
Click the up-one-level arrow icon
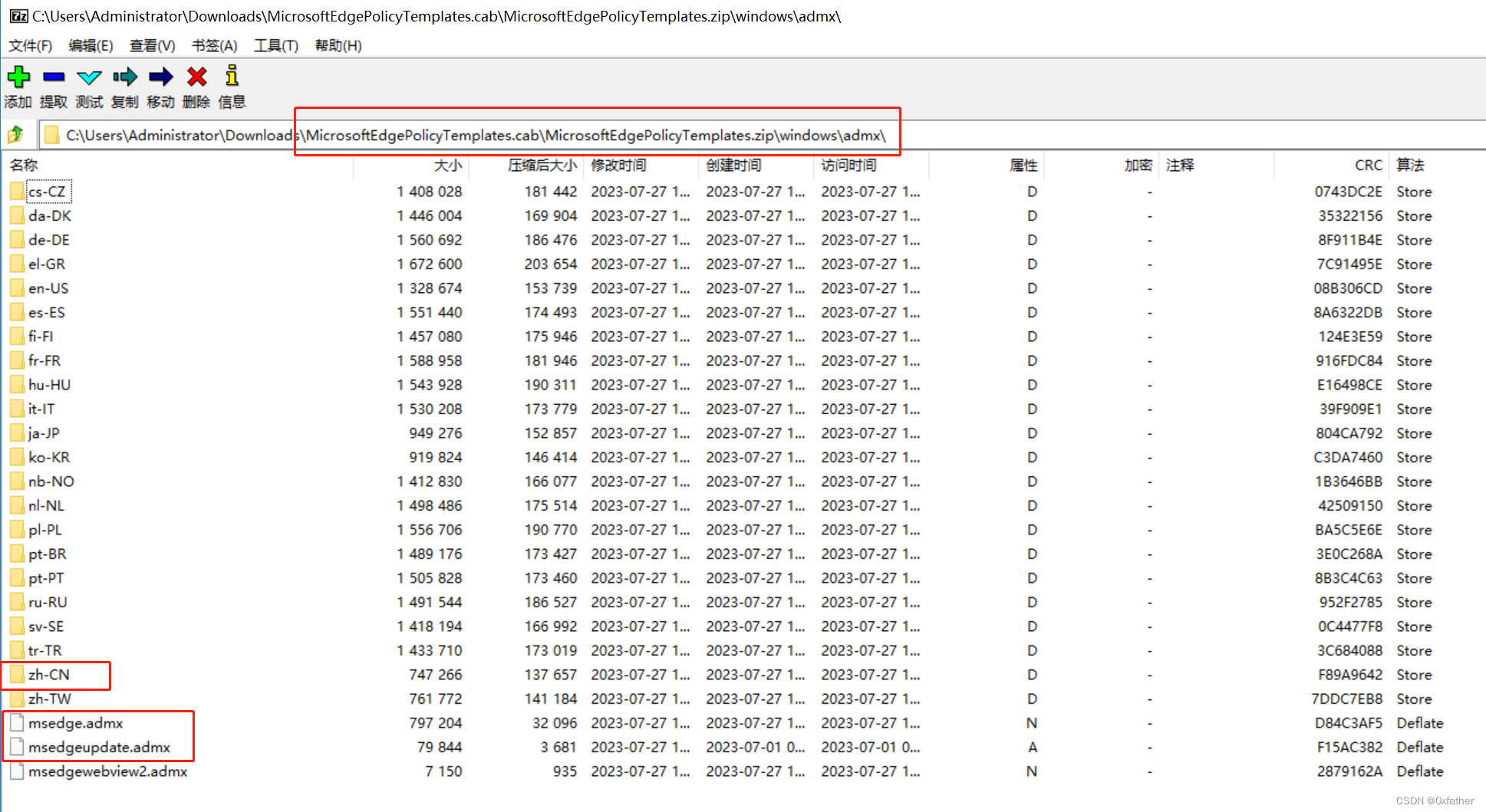point(15,134)
